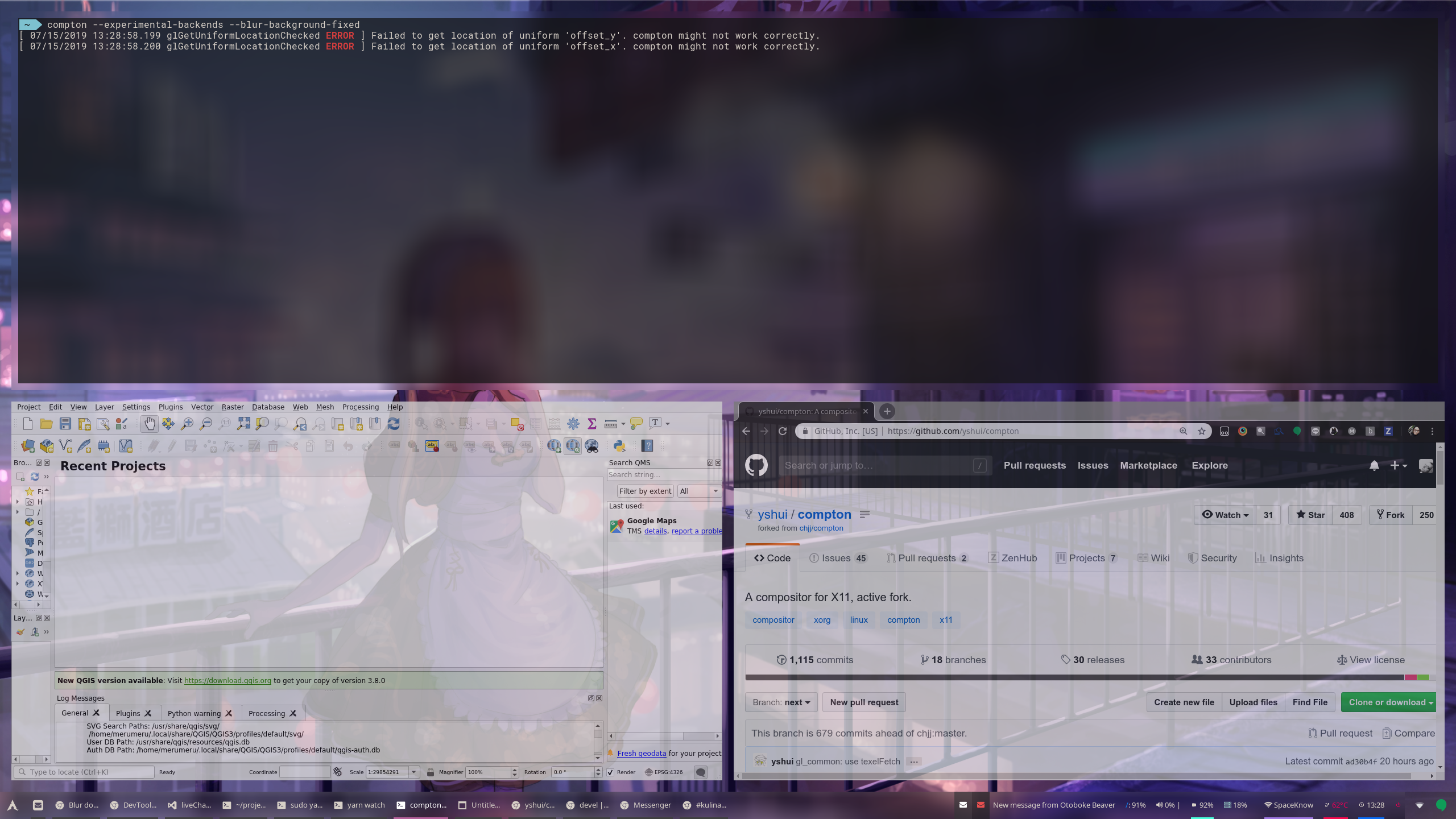Open the Python Console icon
The height and width of the screenshot is (819, 1456).
(x=619, y=446)
